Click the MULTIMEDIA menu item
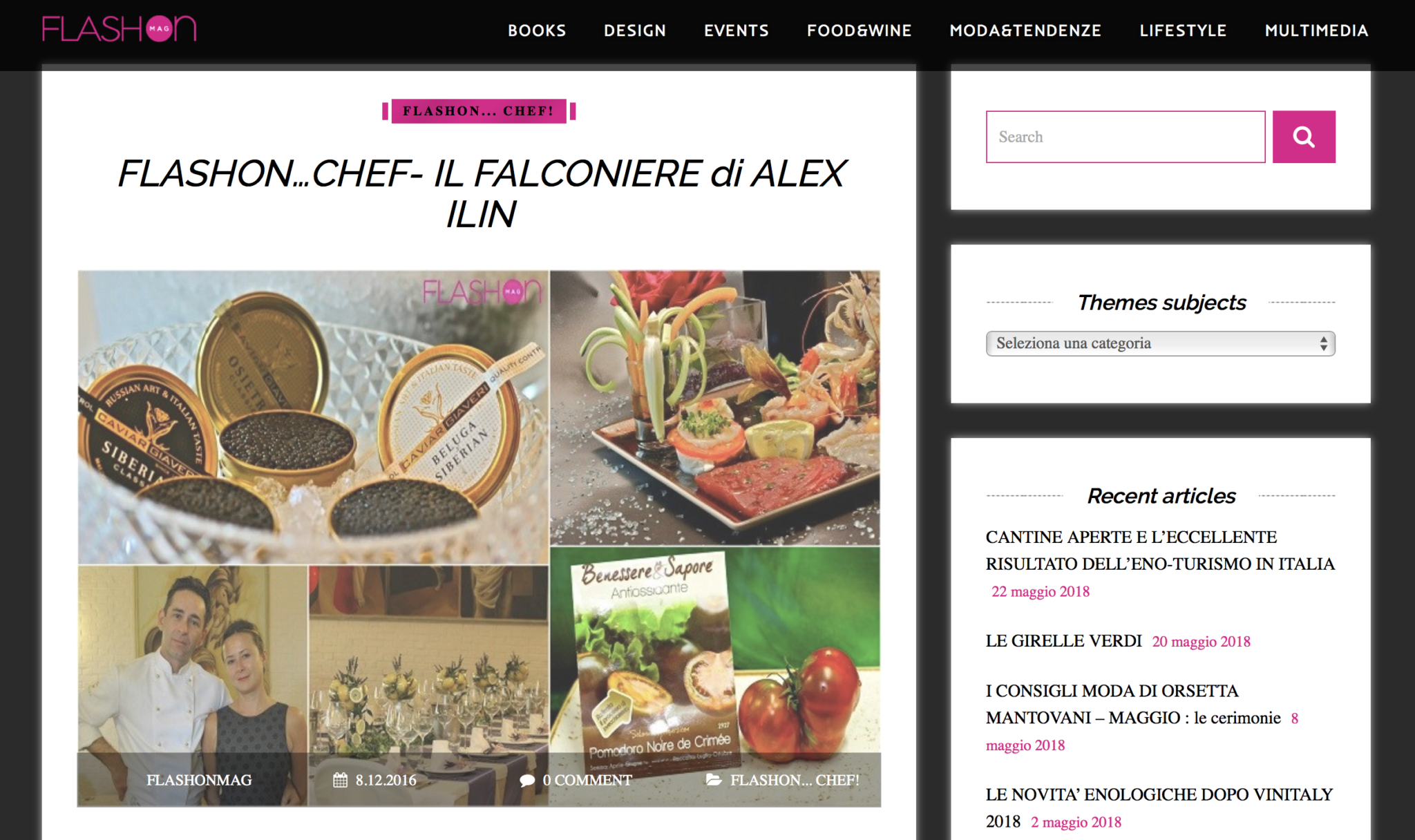 [x=1316, y=30]
